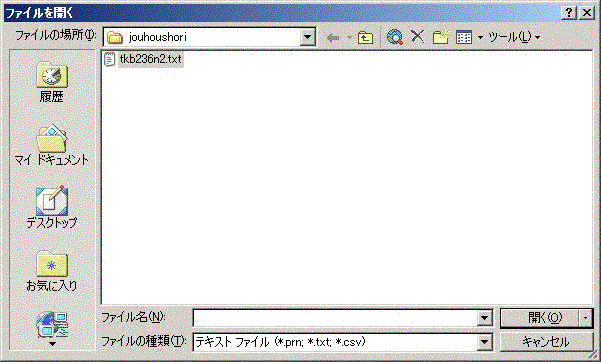Open the マイ ドキュメント folder shortcut

[x=52, y=145]
